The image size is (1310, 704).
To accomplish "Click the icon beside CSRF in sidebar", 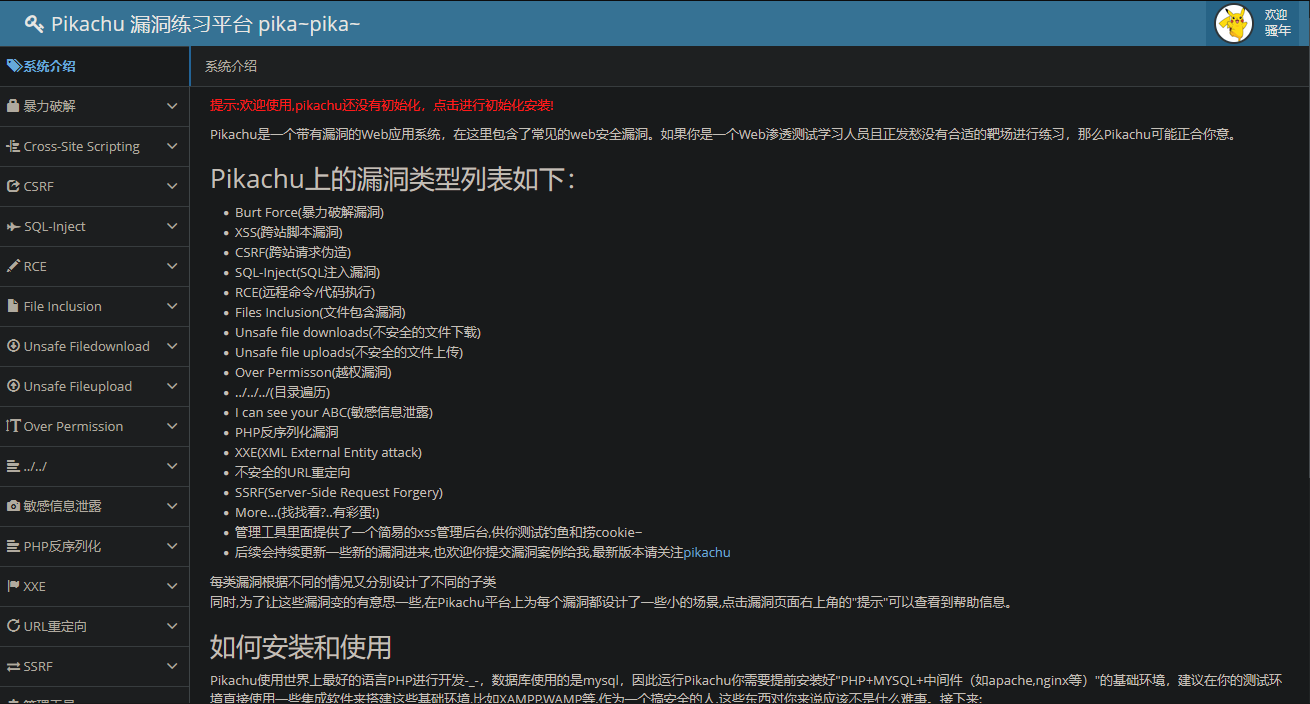I will (14, 186).
